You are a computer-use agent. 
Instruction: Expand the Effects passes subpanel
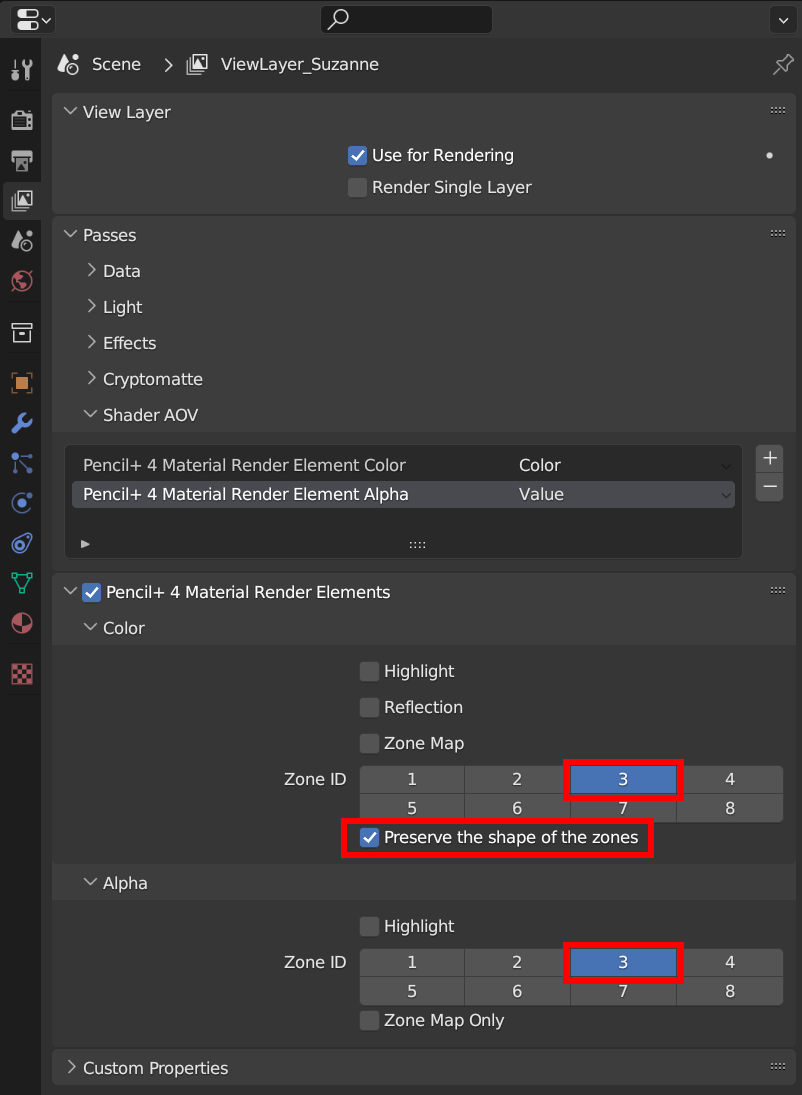coord(91,341)
